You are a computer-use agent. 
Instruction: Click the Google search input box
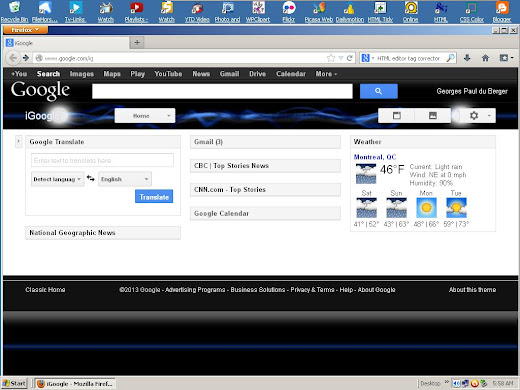222,91
